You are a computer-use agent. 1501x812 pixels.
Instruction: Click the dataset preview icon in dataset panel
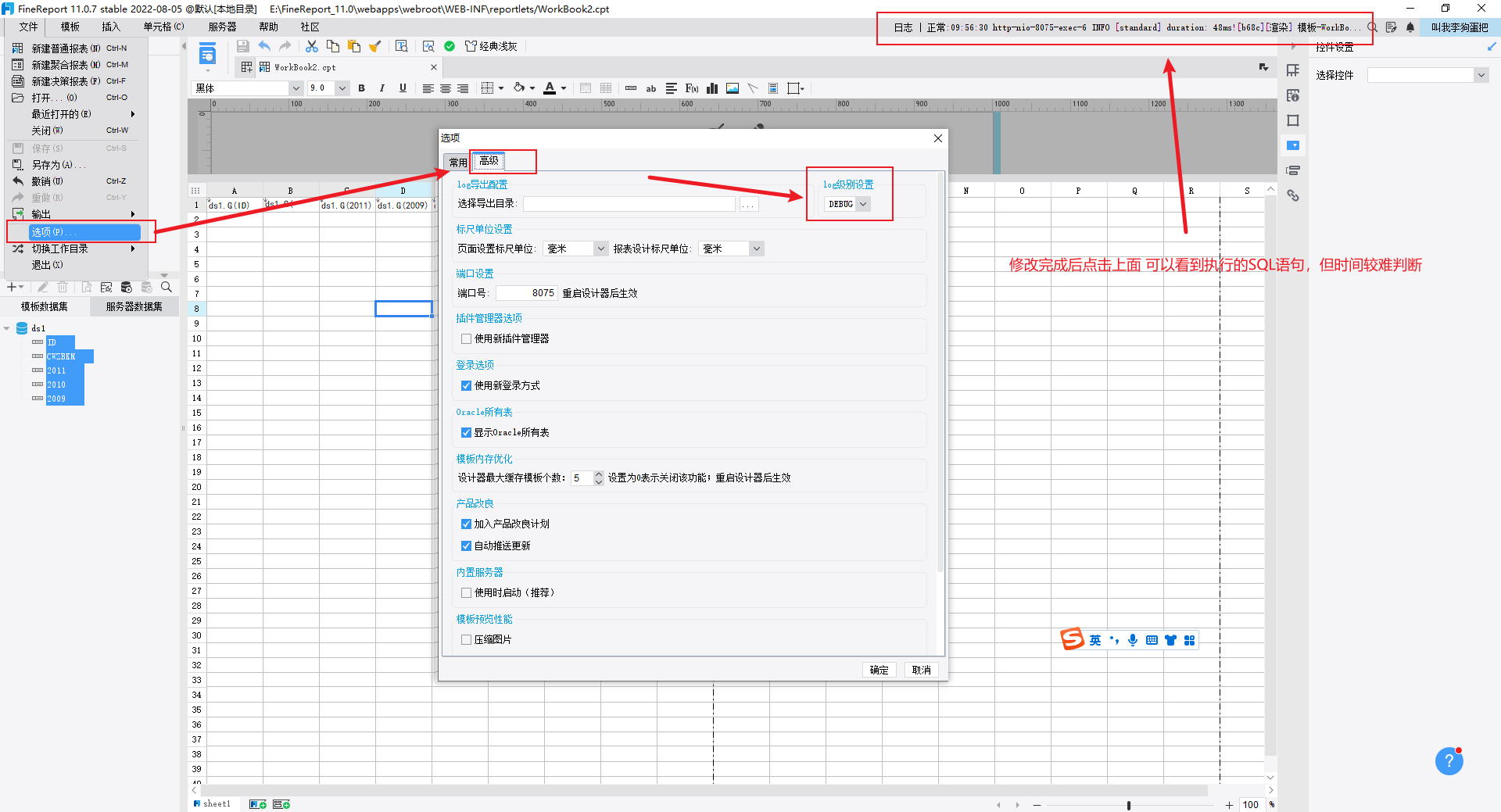pyautogui.click(x=87, y=288)
